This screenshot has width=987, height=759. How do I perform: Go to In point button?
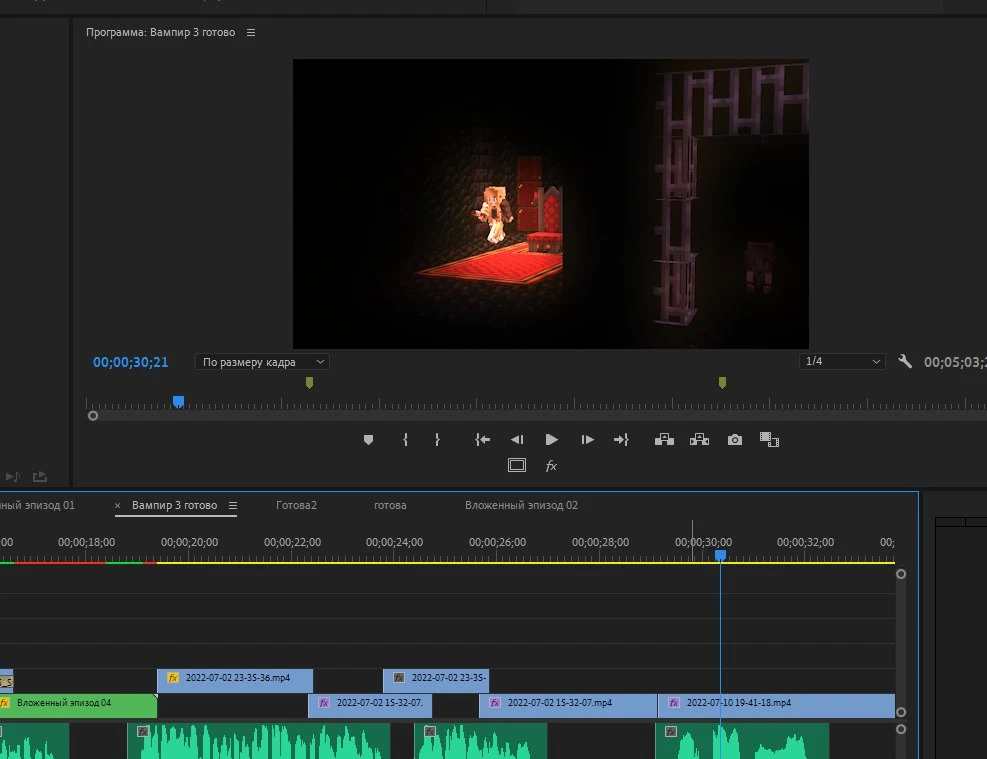482,440
